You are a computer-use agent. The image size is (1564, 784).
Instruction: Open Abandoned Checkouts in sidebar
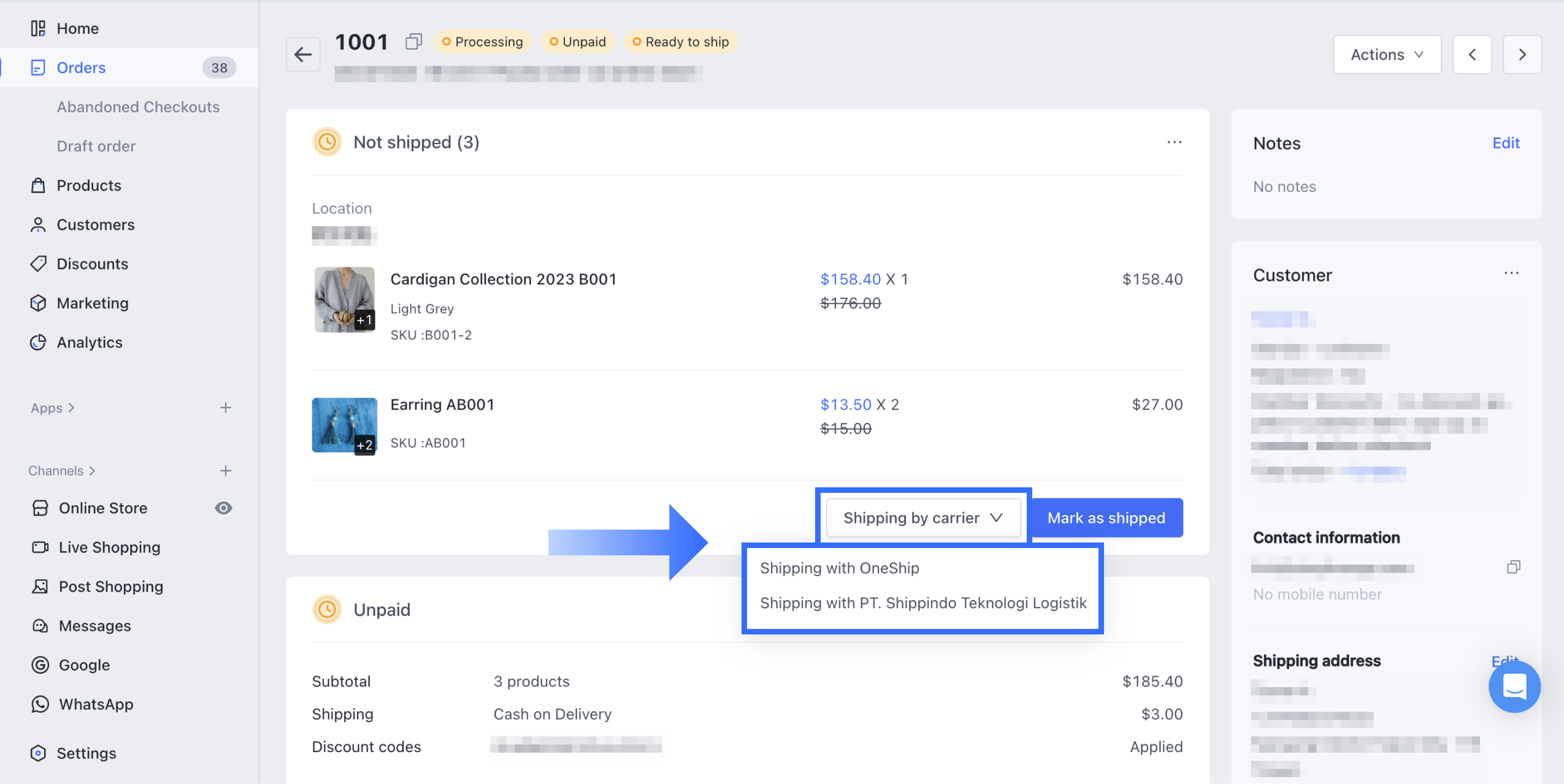(x=138, y=107)
